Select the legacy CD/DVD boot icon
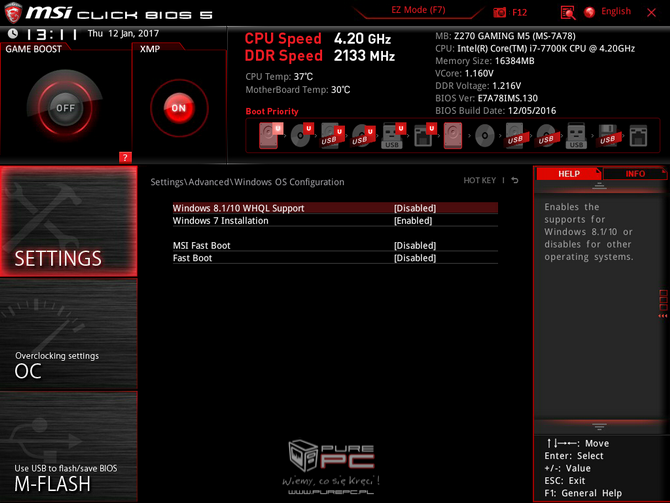The image size is (670, 503). point(485,136)
